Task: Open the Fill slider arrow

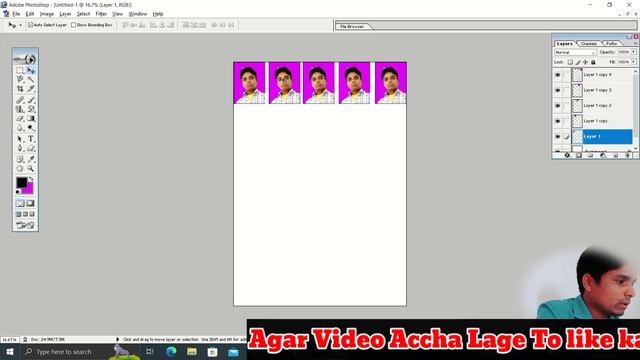Action: (634, 62)
